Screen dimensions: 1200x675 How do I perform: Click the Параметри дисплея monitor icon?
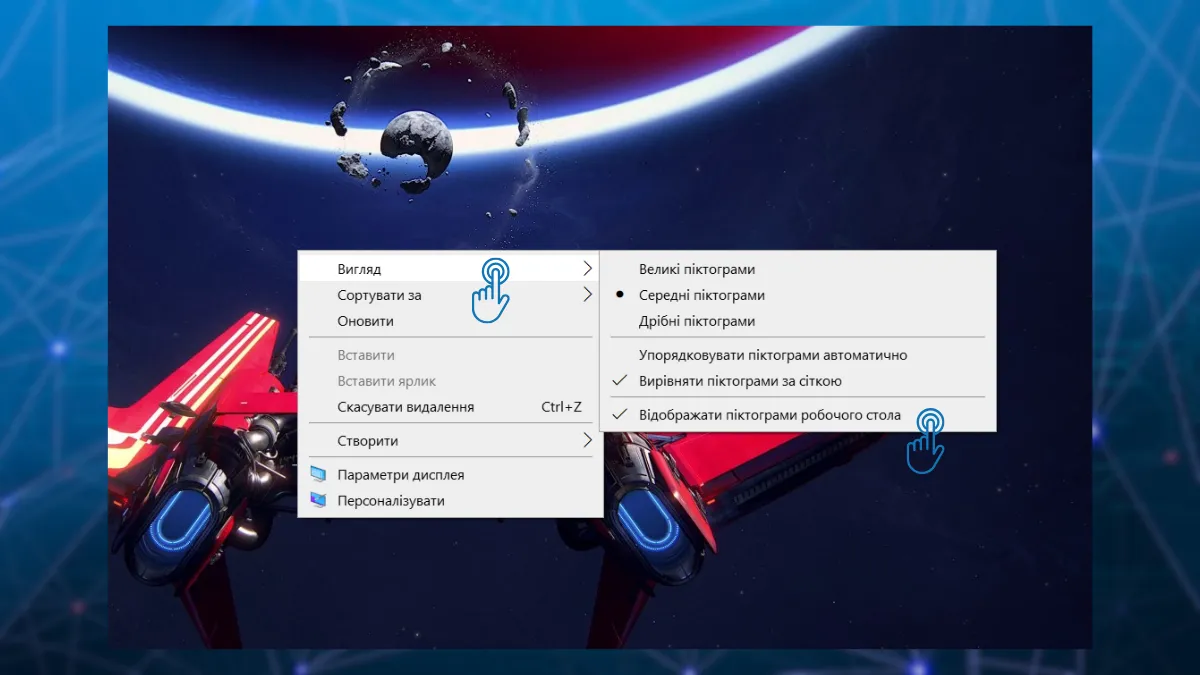[318, 474]
